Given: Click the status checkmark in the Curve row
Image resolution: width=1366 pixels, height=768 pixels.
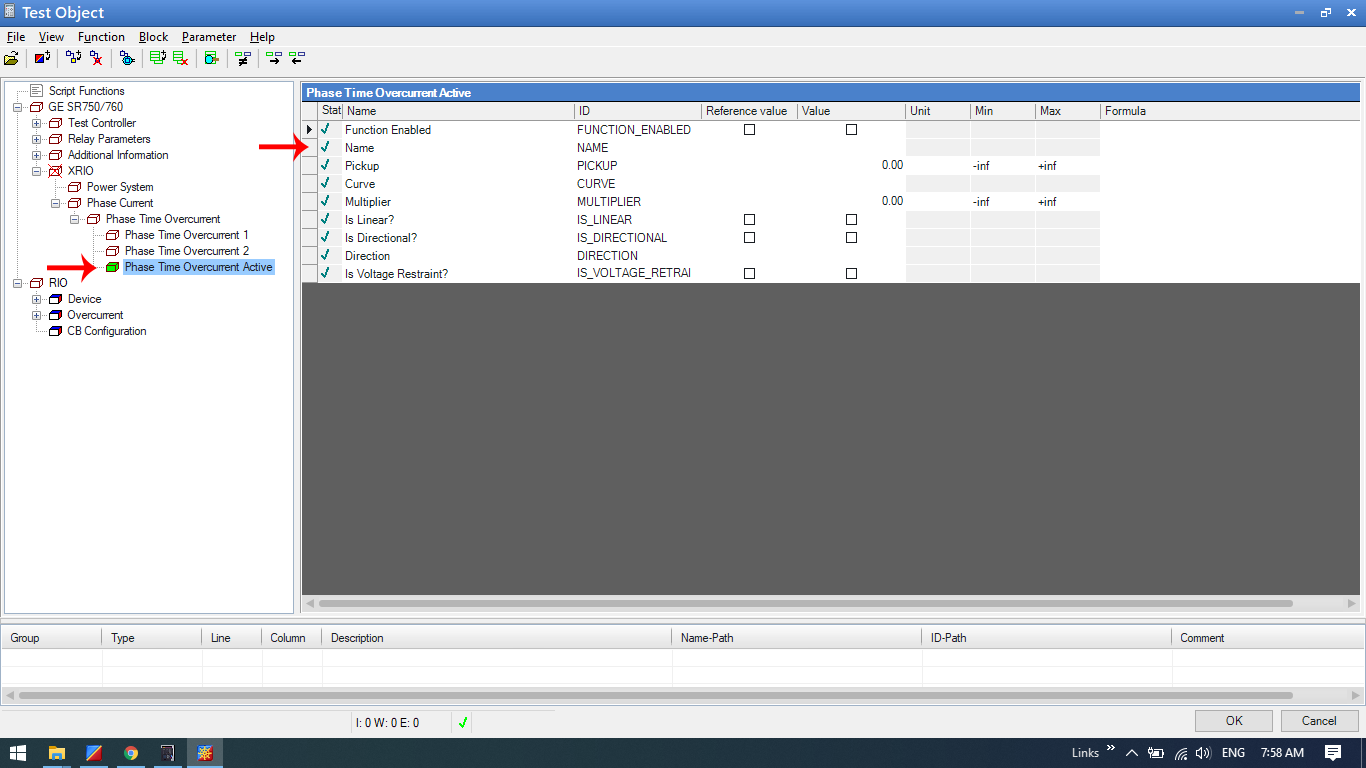Looking at the screenshot, I should point(325,183).
